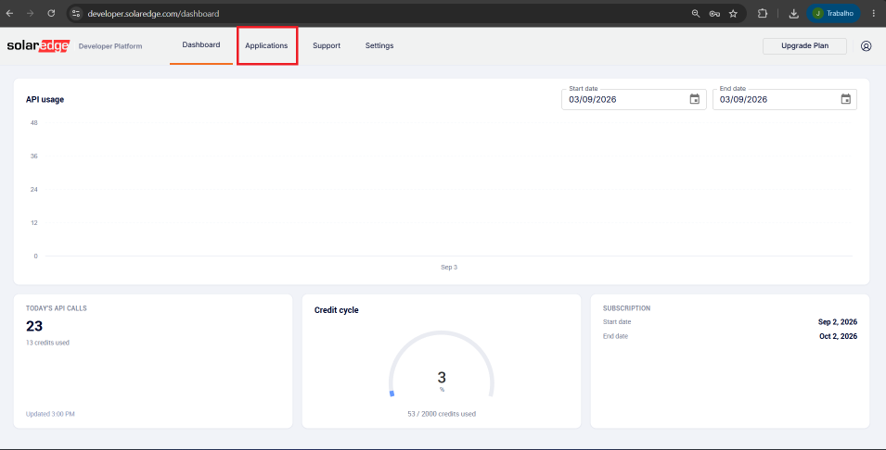
Task: Click the 13 credits used text
Action: click(47, 343)
